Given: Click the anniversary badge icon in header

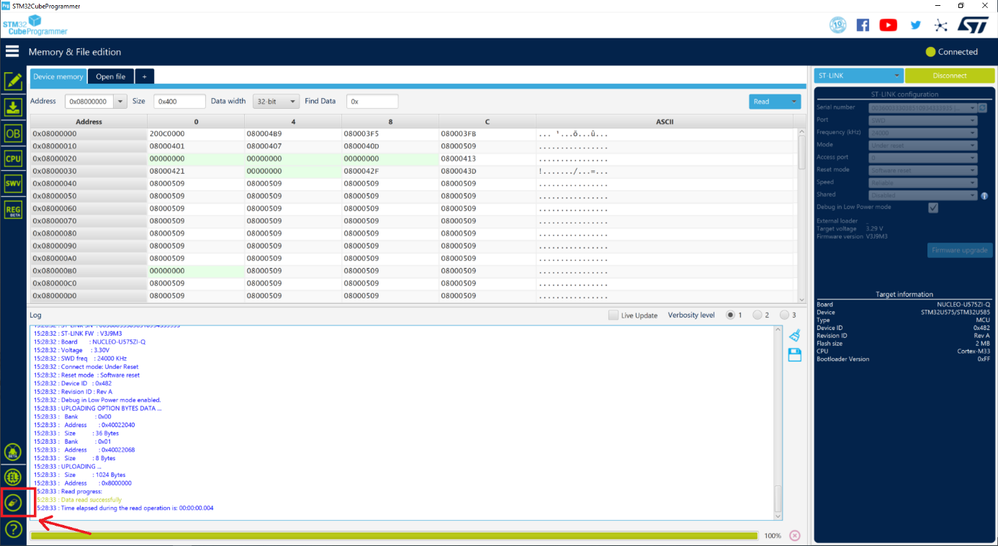Looking at the screenshot, I should pos(838,25).
